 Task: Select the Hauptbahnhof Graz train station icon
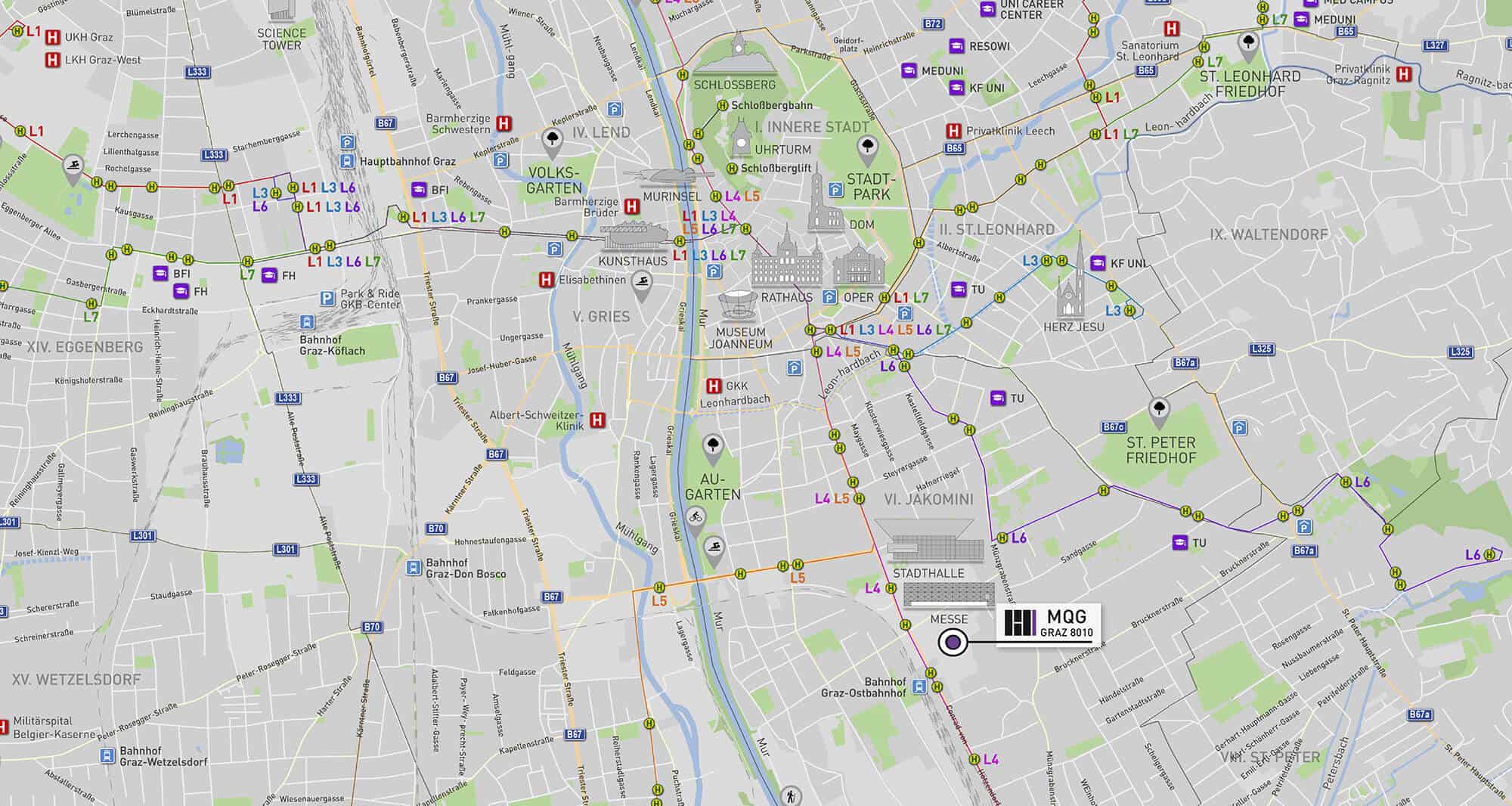click(347, 161)
